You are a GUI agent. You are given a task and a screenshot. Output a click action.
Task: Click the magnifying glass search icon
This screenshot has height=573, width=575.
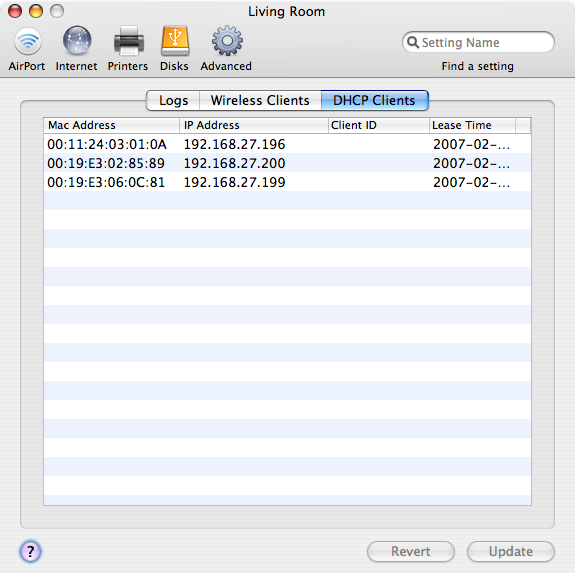coord(413,42)
